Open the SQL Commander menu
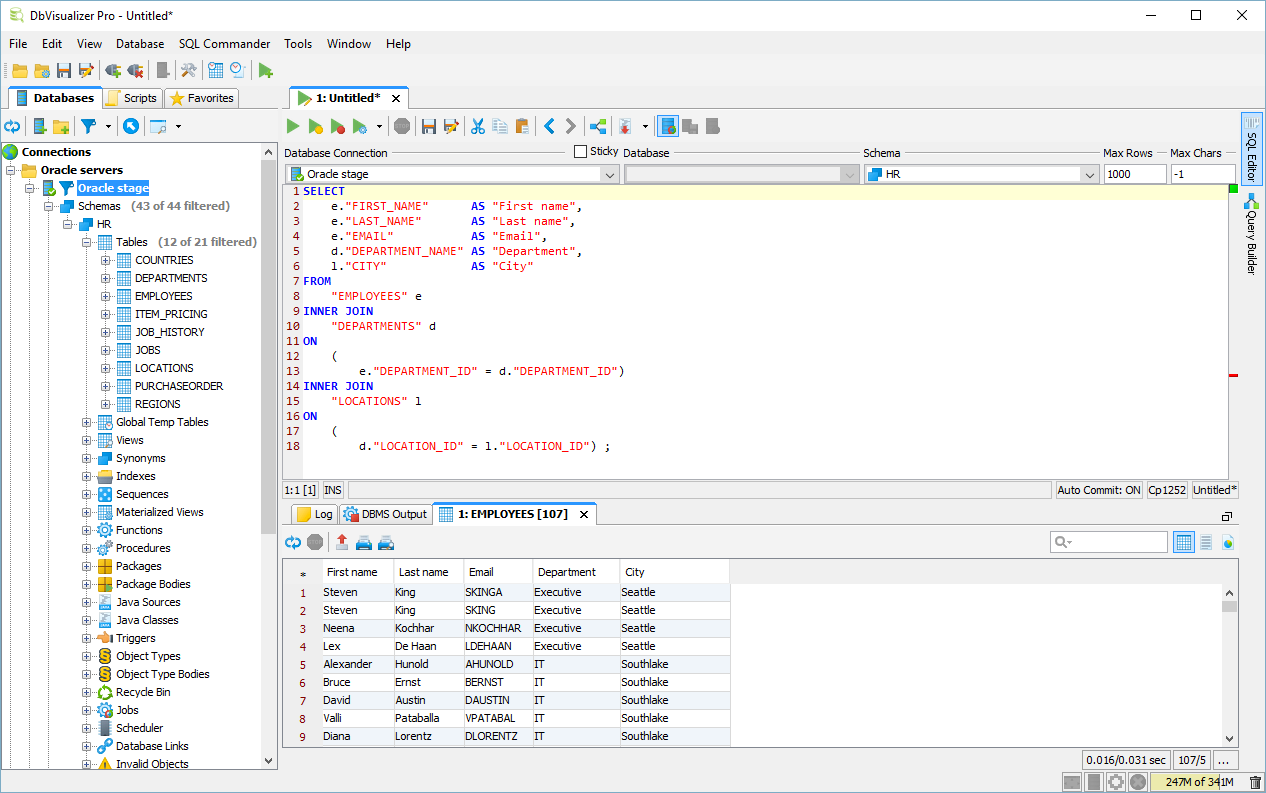1266x793 pixels. pos(224,44)
